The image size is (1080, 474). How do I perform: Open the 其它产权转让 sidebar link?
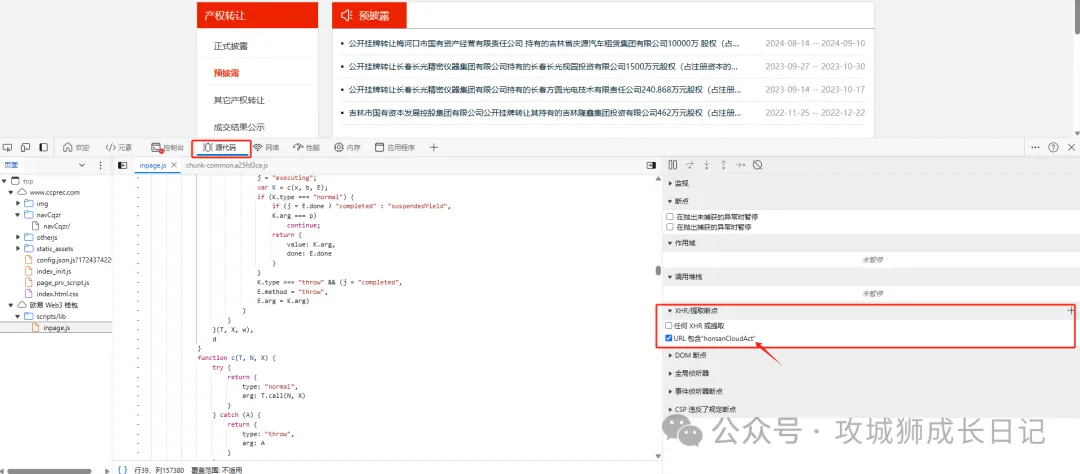(239, 100)
